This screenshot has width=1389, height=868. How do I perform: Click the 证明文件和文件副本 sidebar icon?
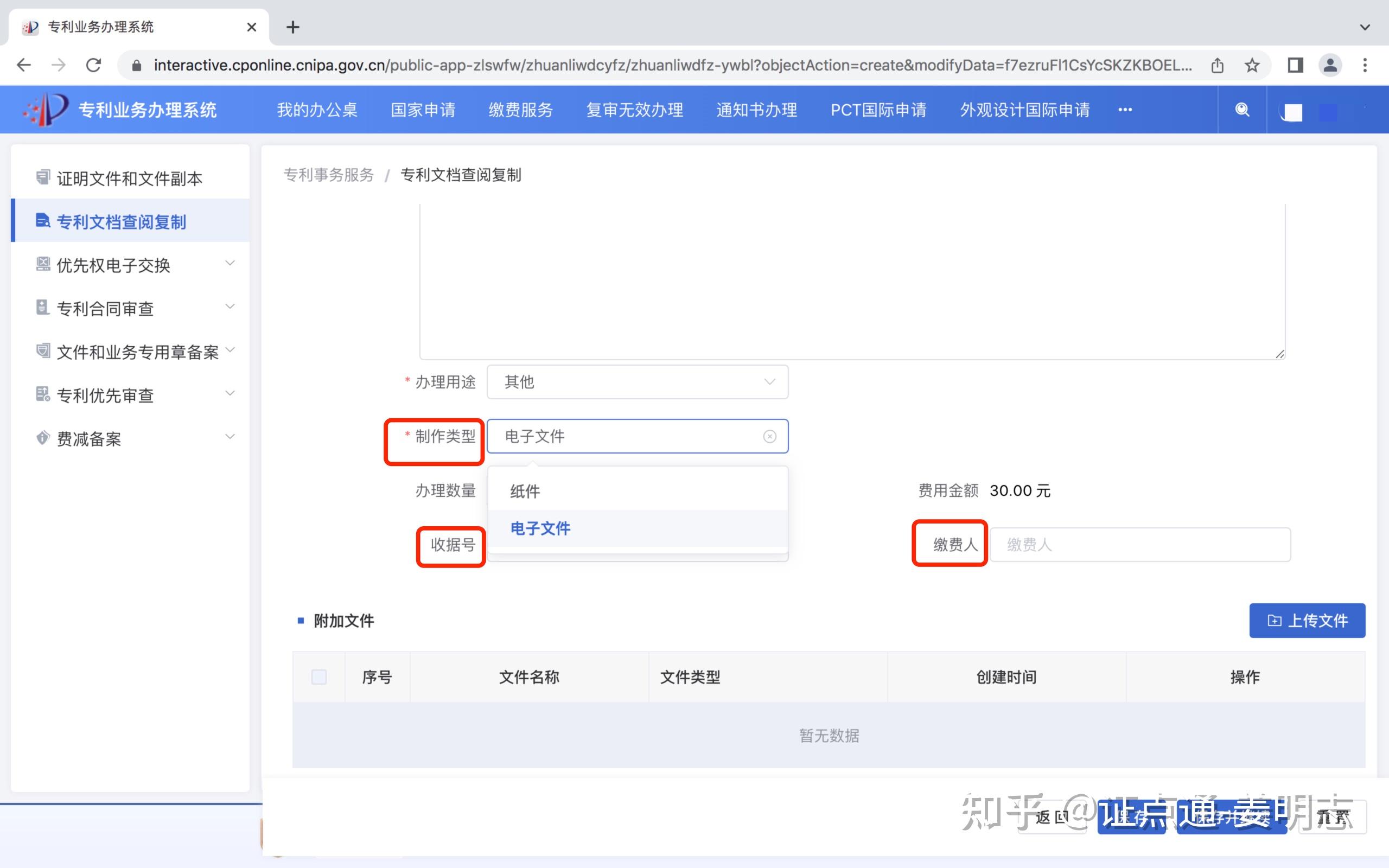(x=43, y=177)
